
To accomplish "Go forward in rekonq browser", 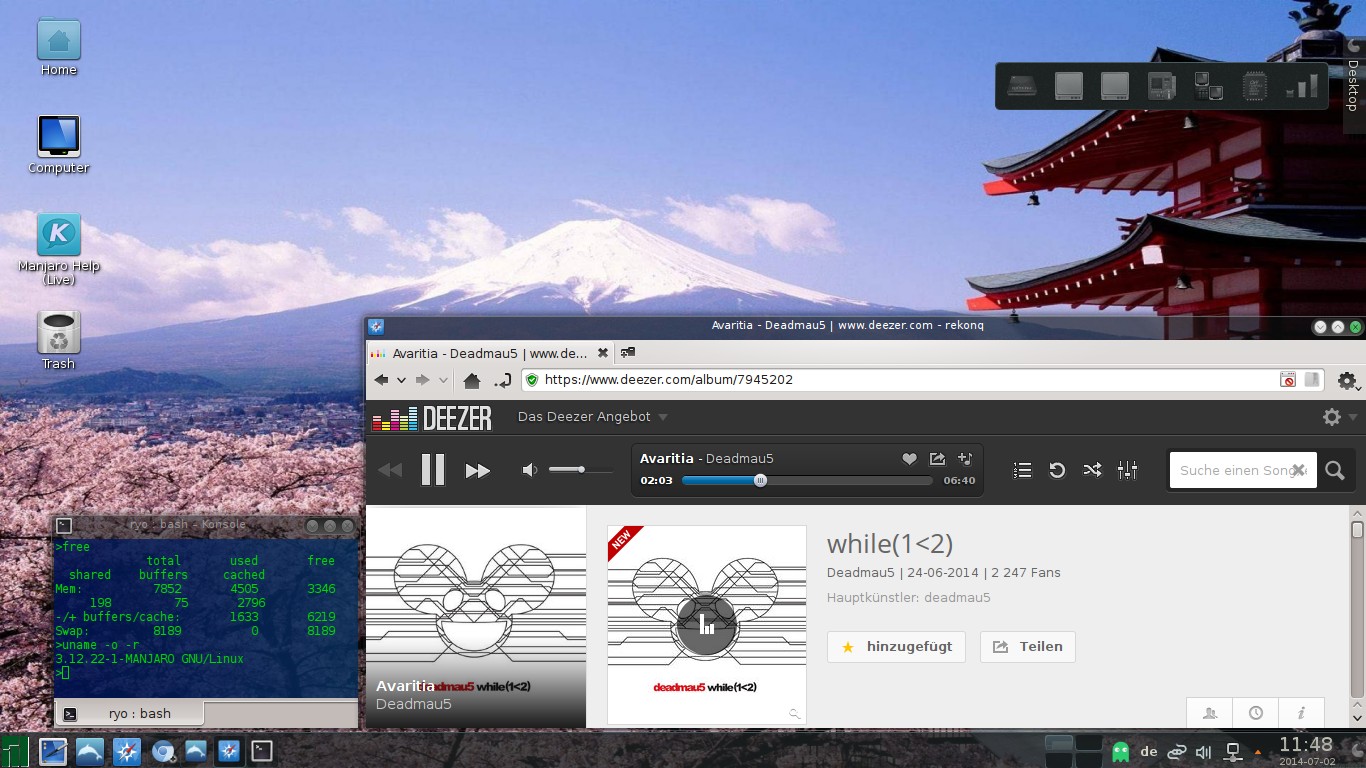I will pyautogui.click(x=423, y=380).
